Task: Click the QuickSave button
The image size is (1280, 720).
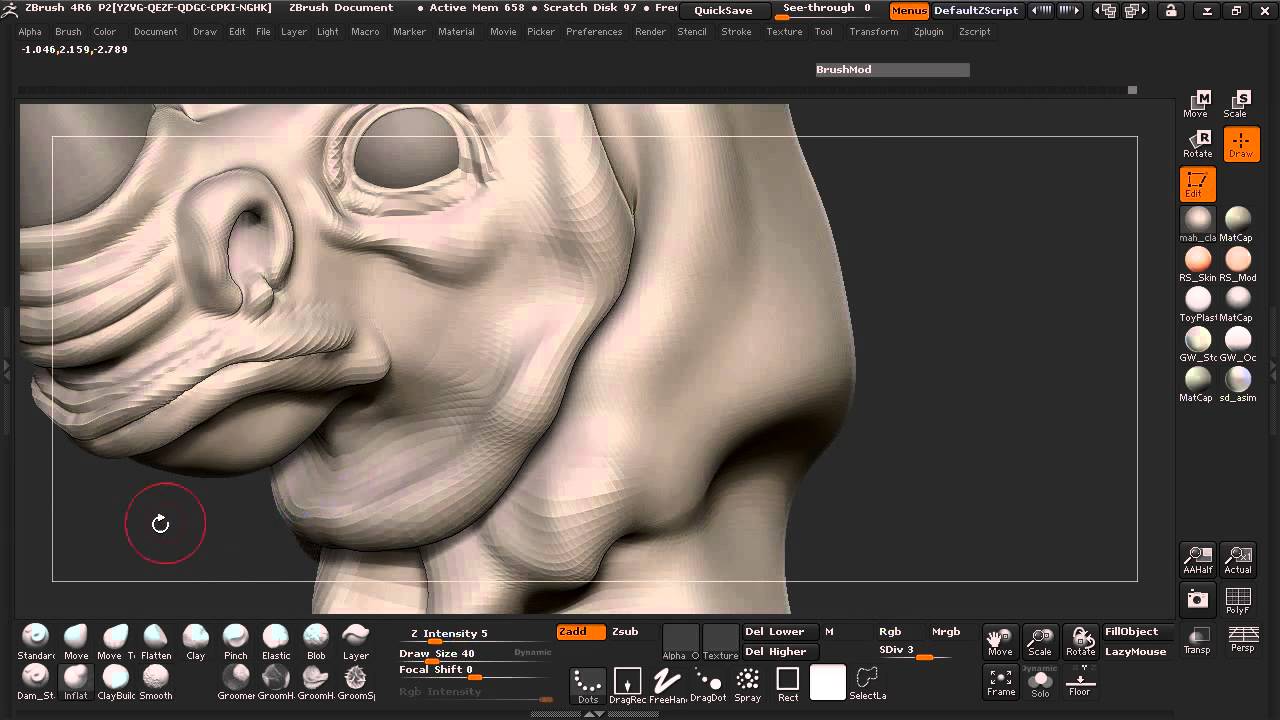Action: 723,11
